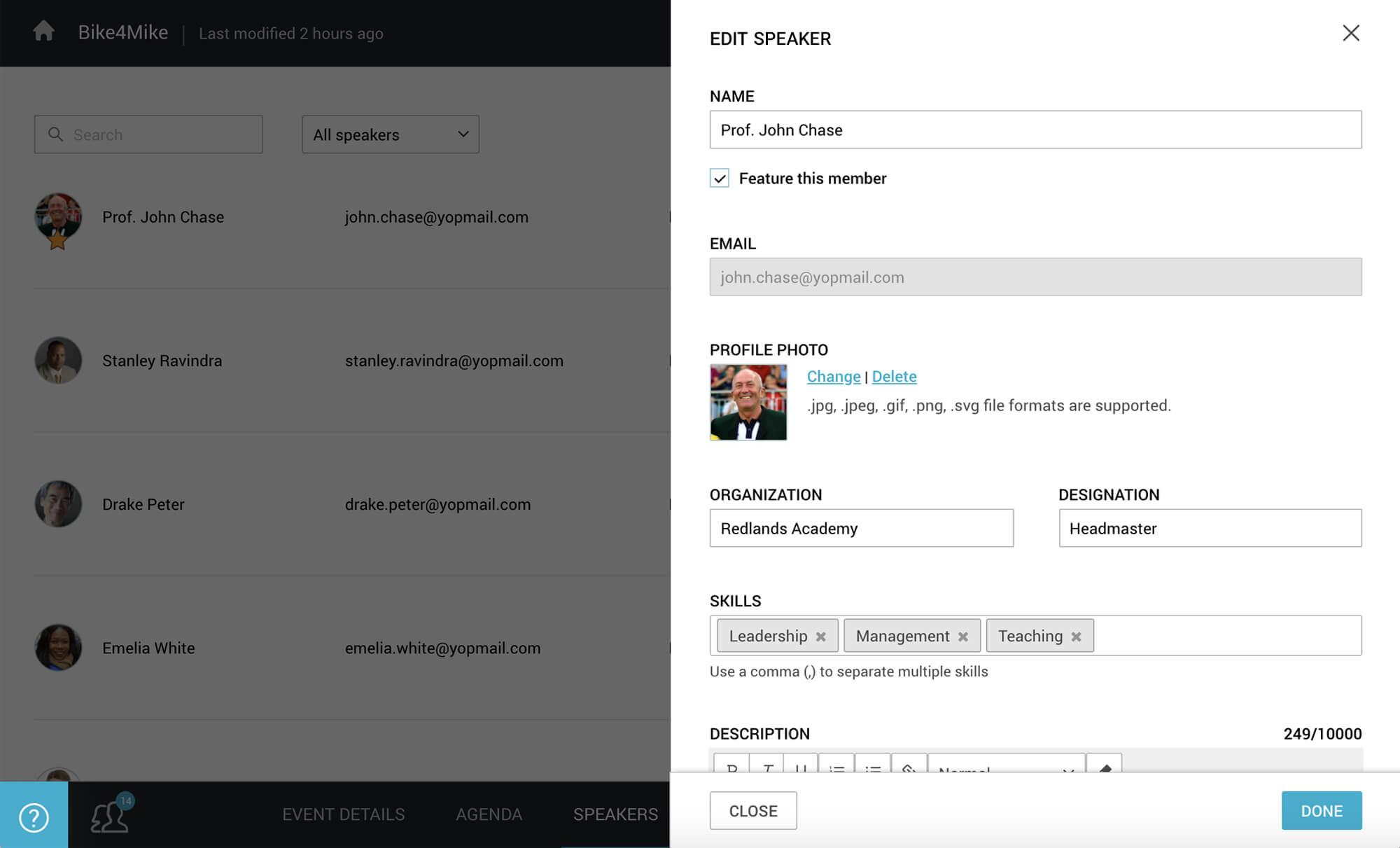Click the Teaching skill tag text

pos(1030,636)
